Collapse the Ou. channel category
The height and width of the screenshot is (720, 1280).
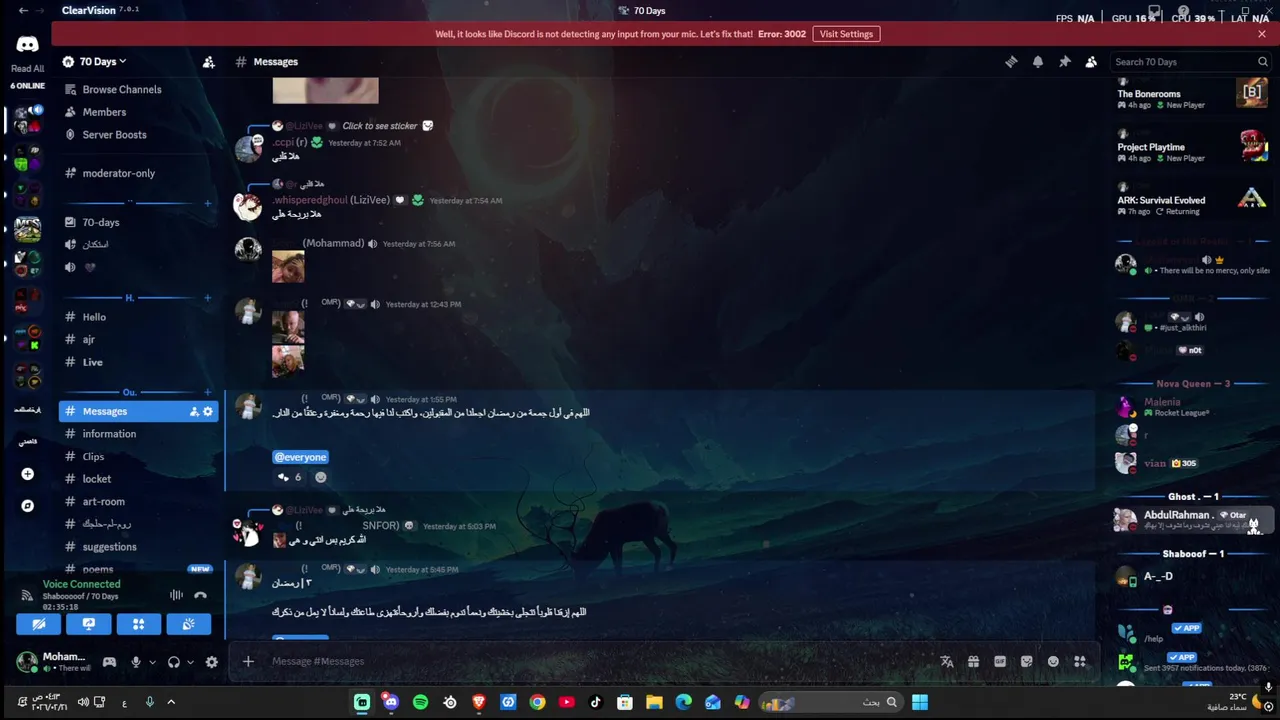(129, 392)
